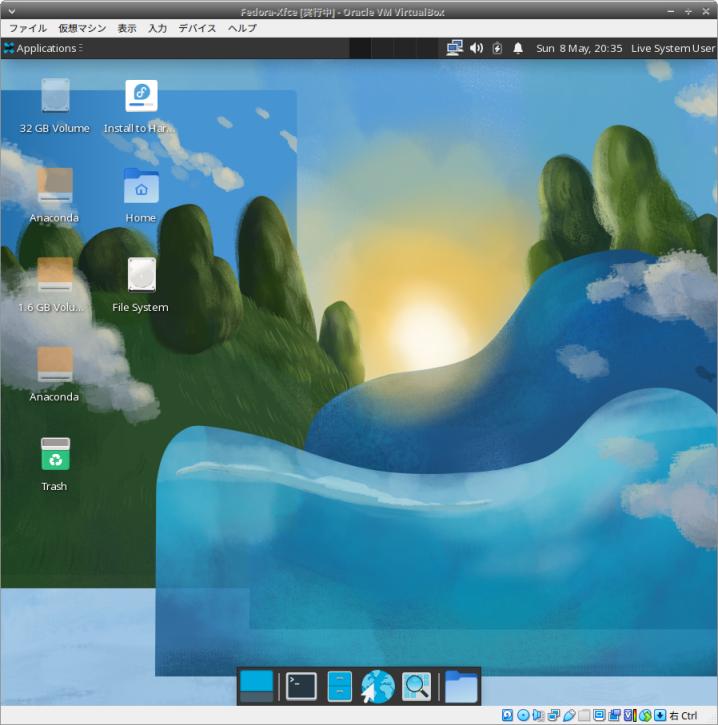
Task: Open the ファイル menu
Action: pos(28,28)
